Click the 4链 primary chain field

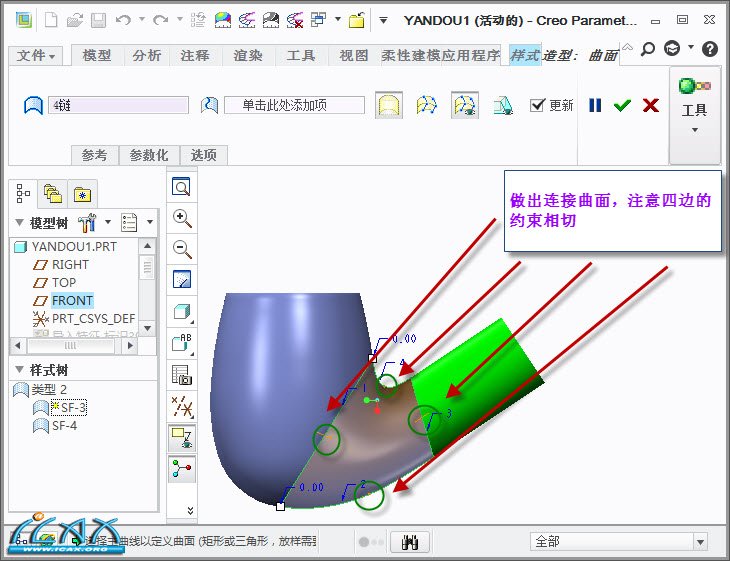[x=118, y=105]
